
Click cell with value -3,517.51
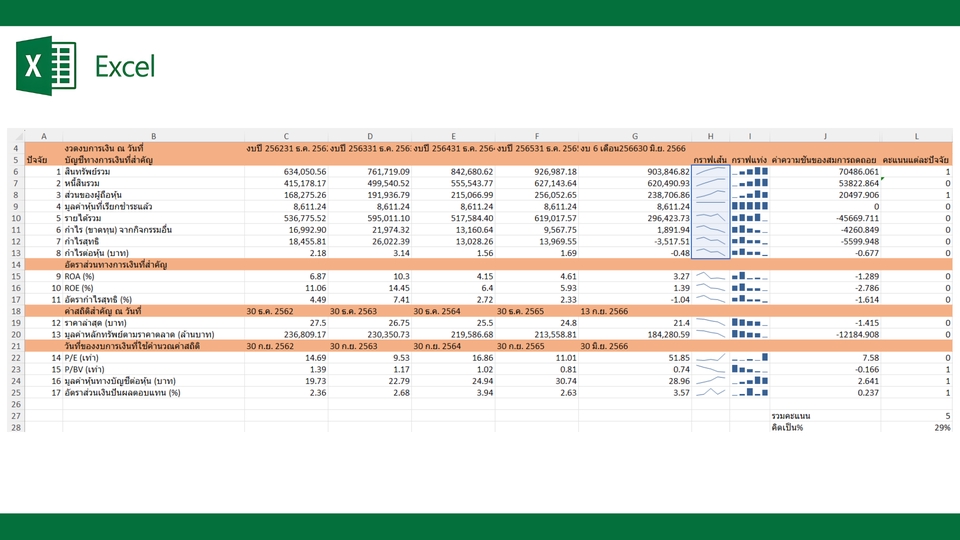(635, 241)
